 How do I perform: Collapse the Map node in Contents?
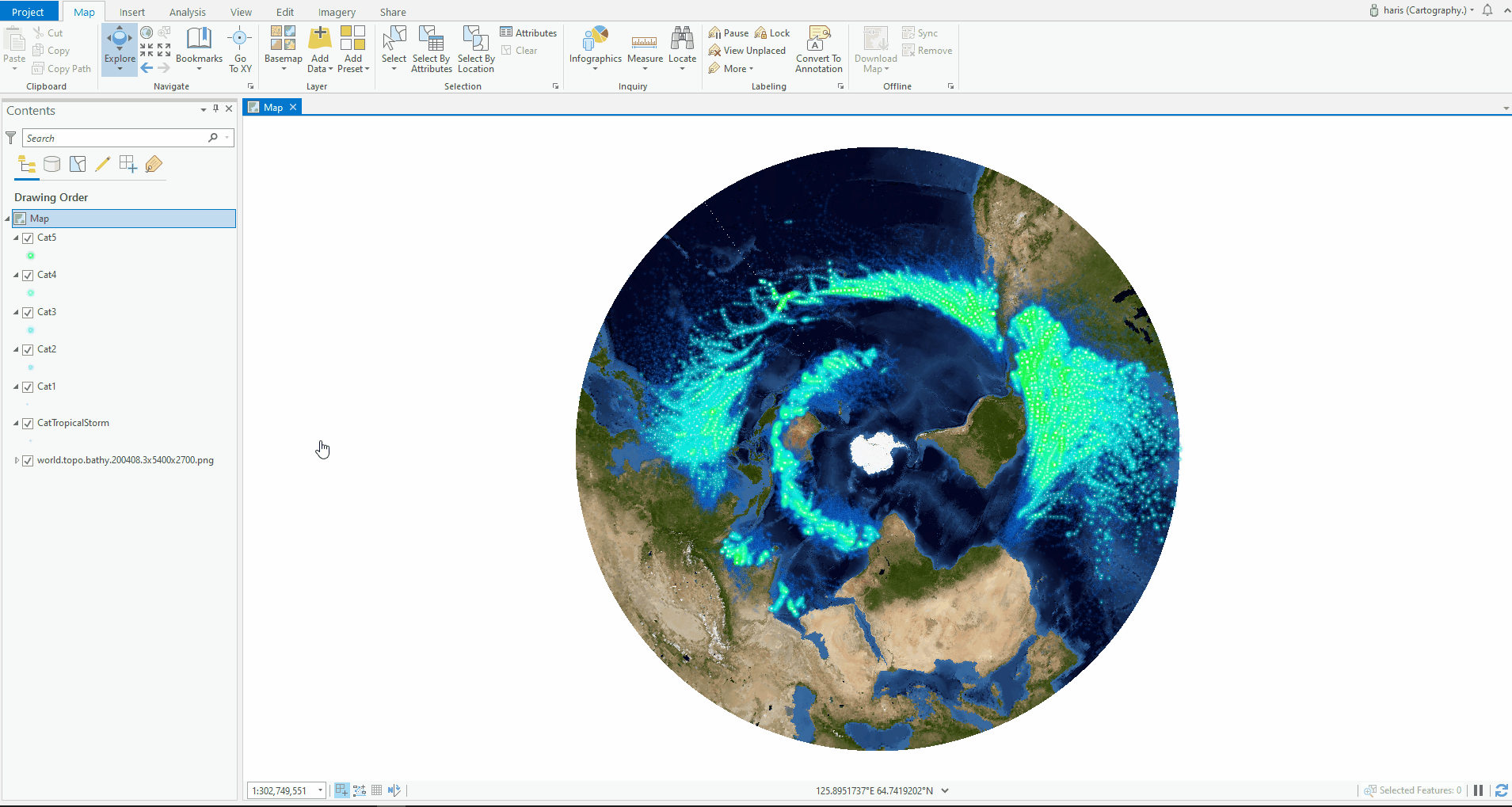[8, 219]
